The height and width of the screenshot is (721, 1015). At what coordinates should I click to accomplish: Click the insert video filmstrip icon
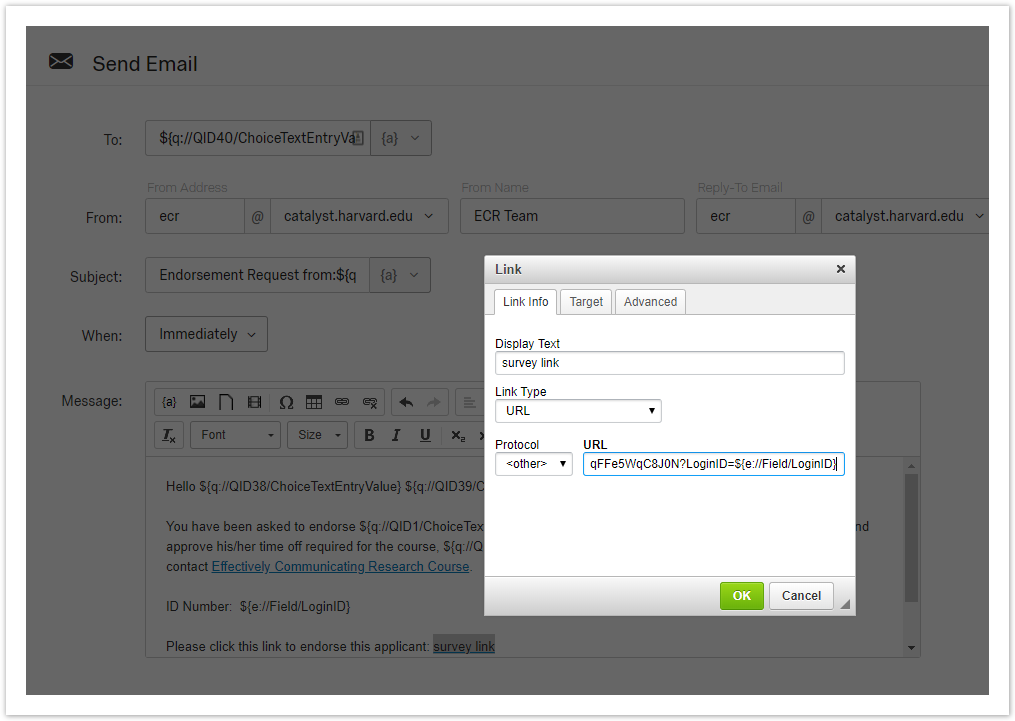coord(254,402)
